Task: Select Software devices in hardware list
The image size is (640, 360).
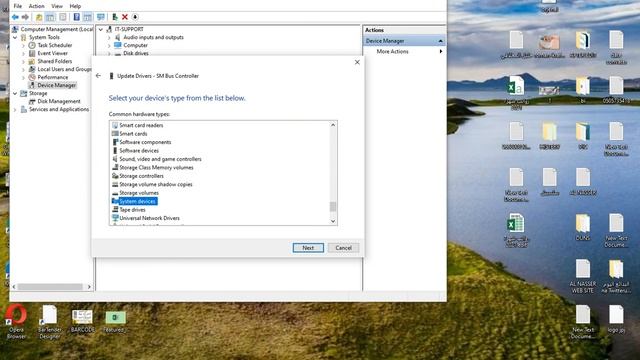Action: 139,151
